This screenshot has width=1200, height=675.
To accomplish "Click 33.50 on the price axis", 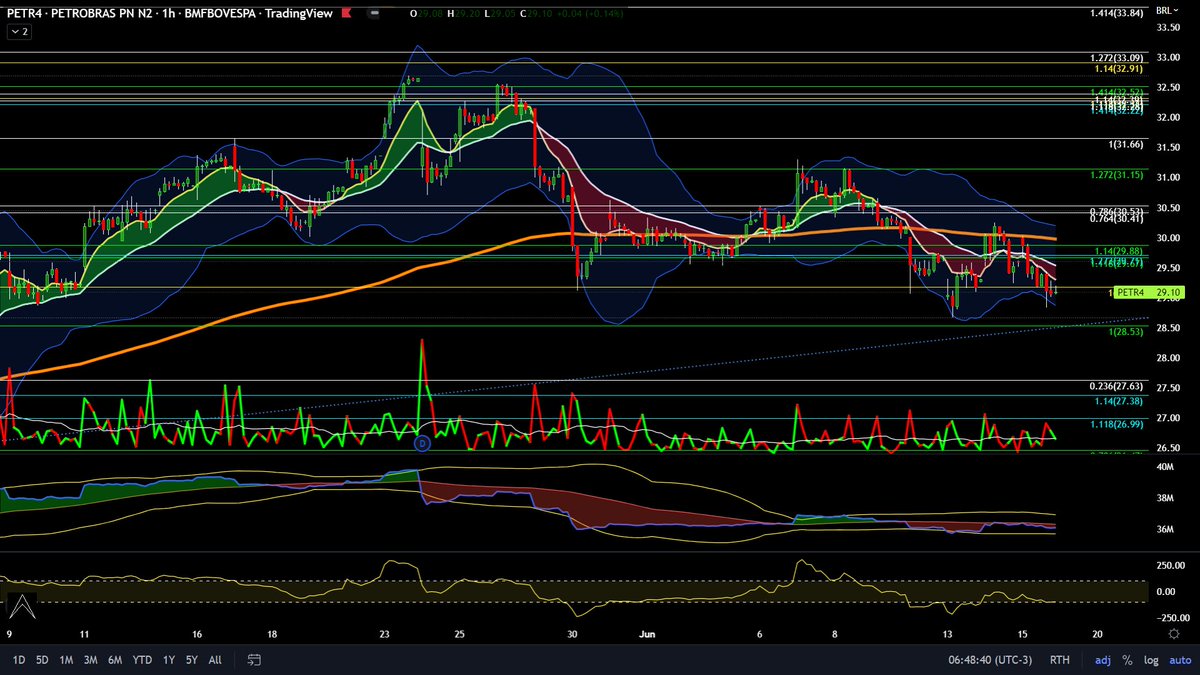I will click(x=1168, y=27).
